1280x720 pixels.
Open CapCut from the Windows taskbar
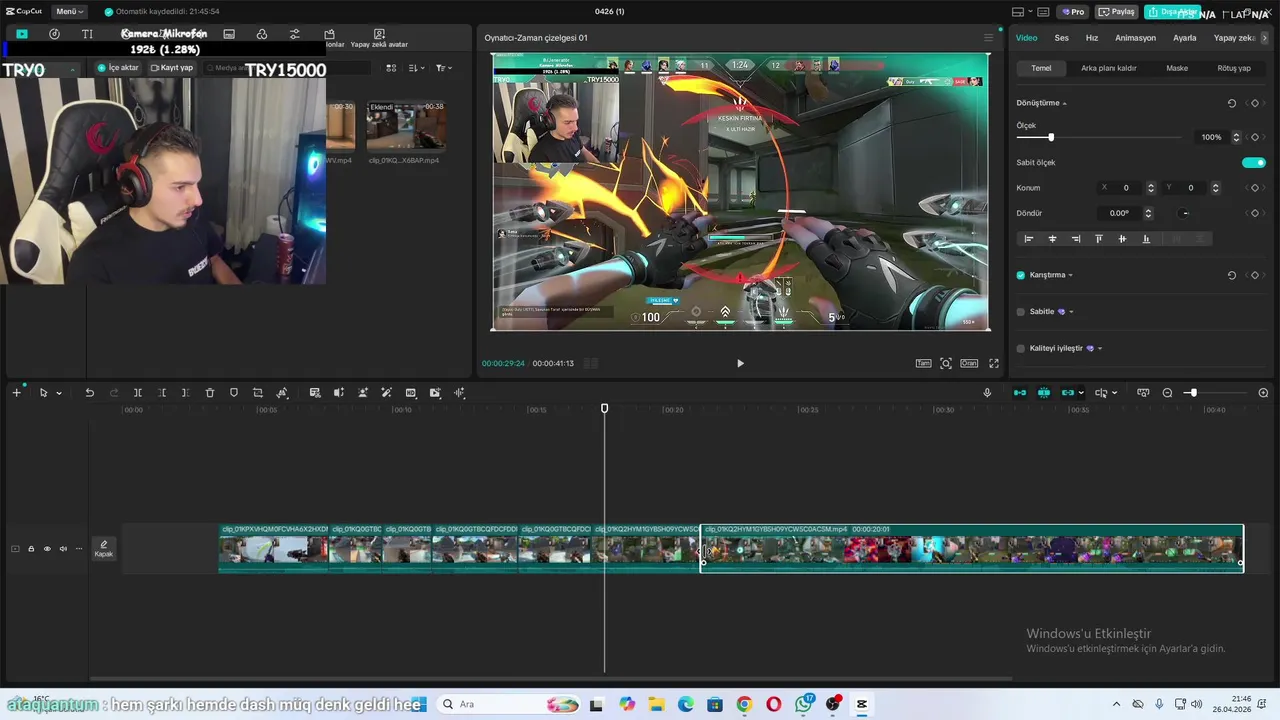[x=862, y=704]
